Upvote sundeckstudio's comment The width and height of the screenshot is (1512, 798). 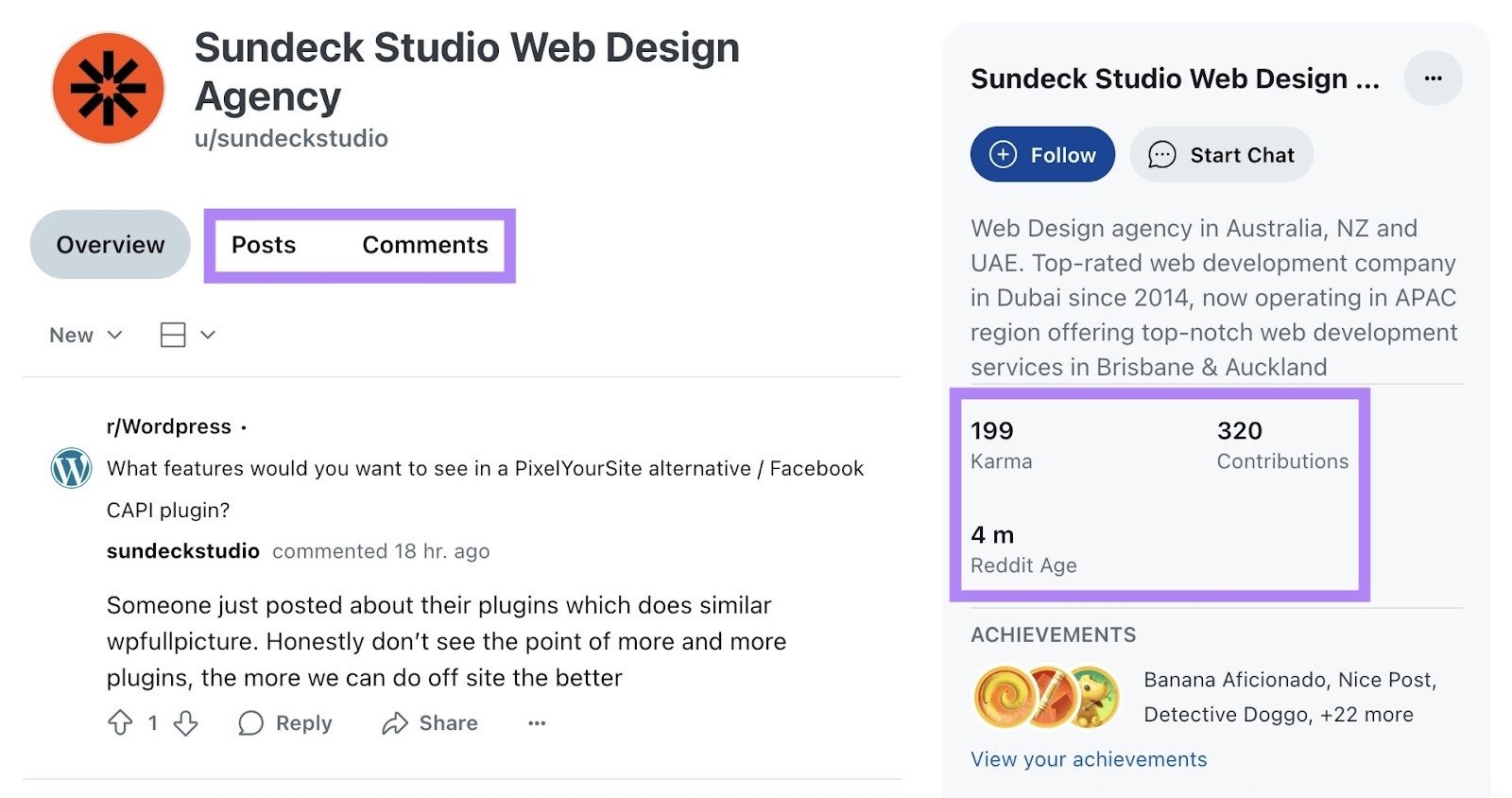tap(122, 723)
